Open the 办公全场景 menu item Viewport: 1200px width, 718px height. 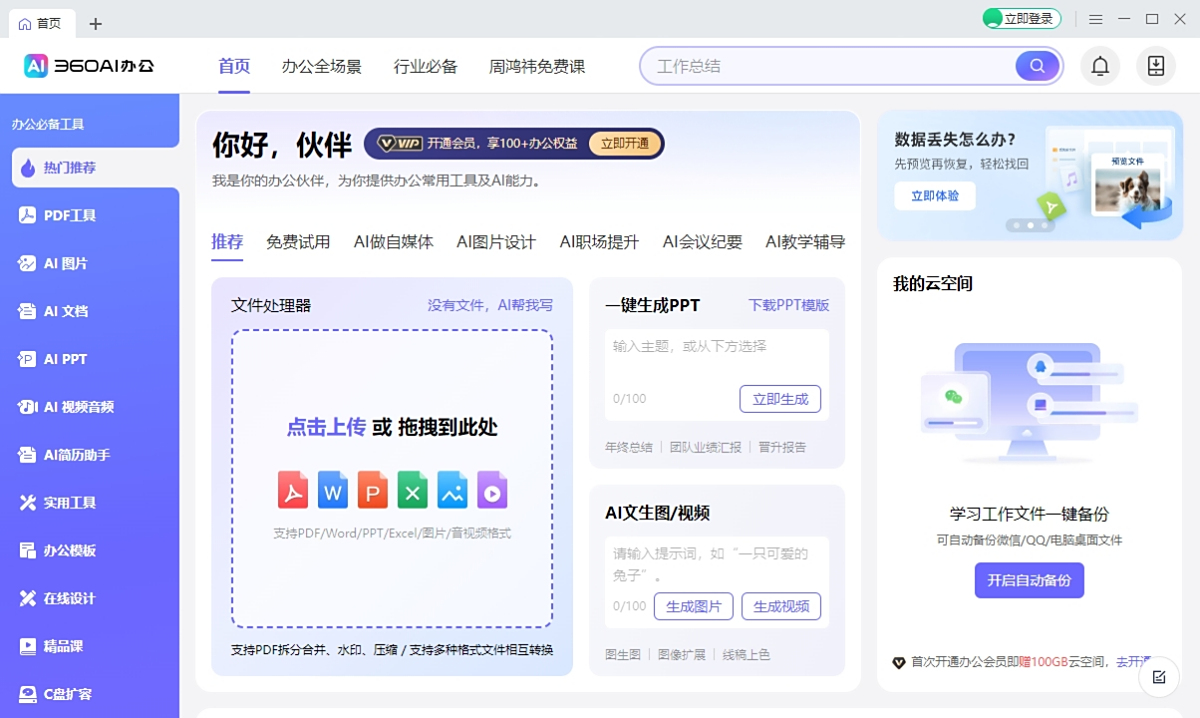[x=322, y=66]
